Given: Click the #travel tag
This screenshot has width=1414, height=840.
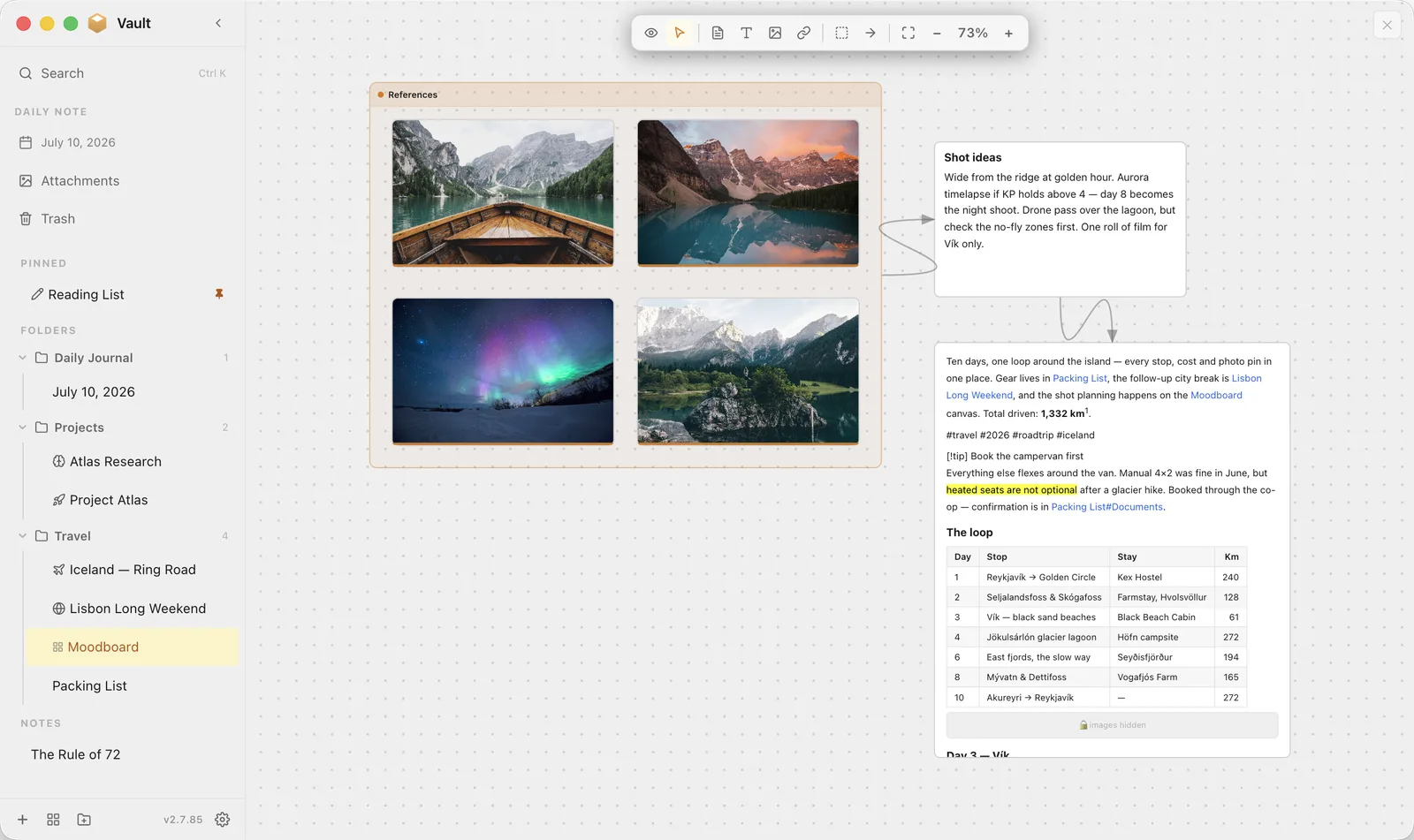Looking at the screenshot, I should [962, 435].
